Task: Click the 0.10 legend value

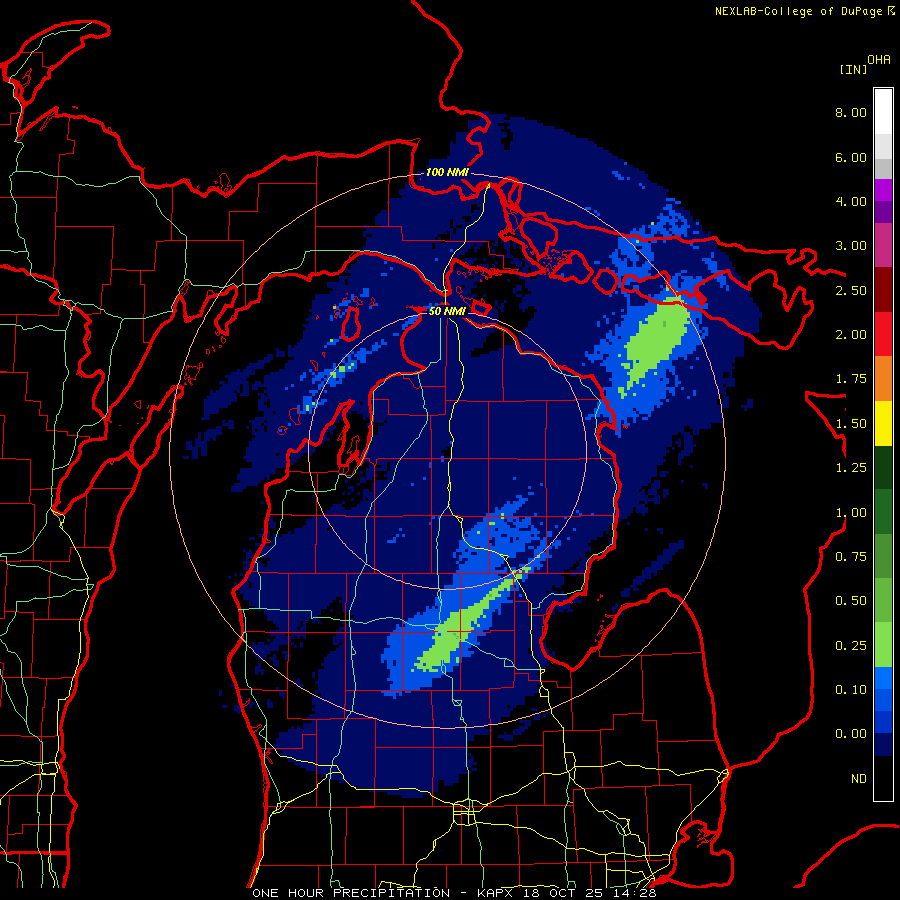Action: [851, 690]
